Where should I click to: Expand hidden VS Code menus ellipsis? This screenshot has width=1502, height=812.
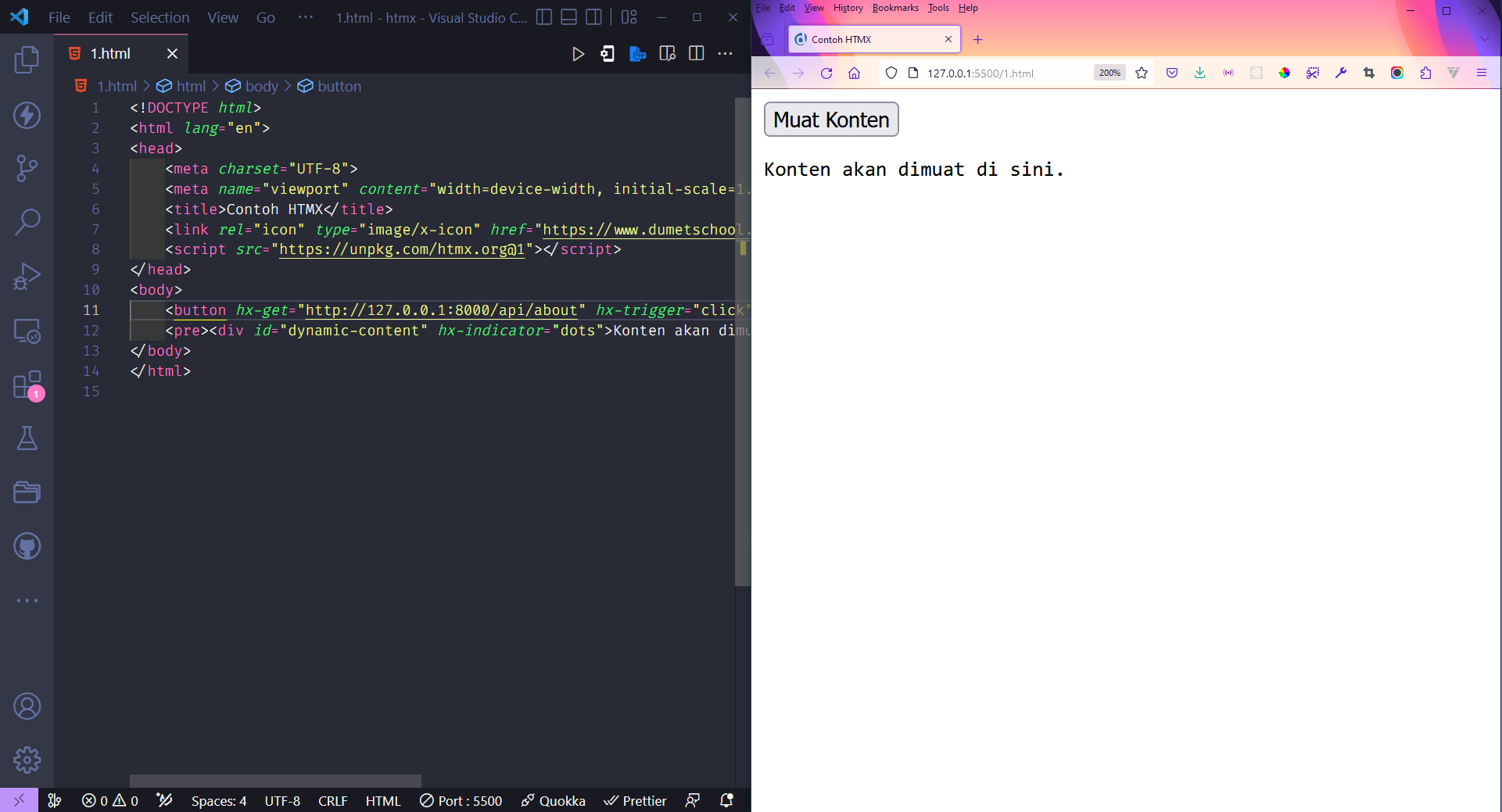306,17
